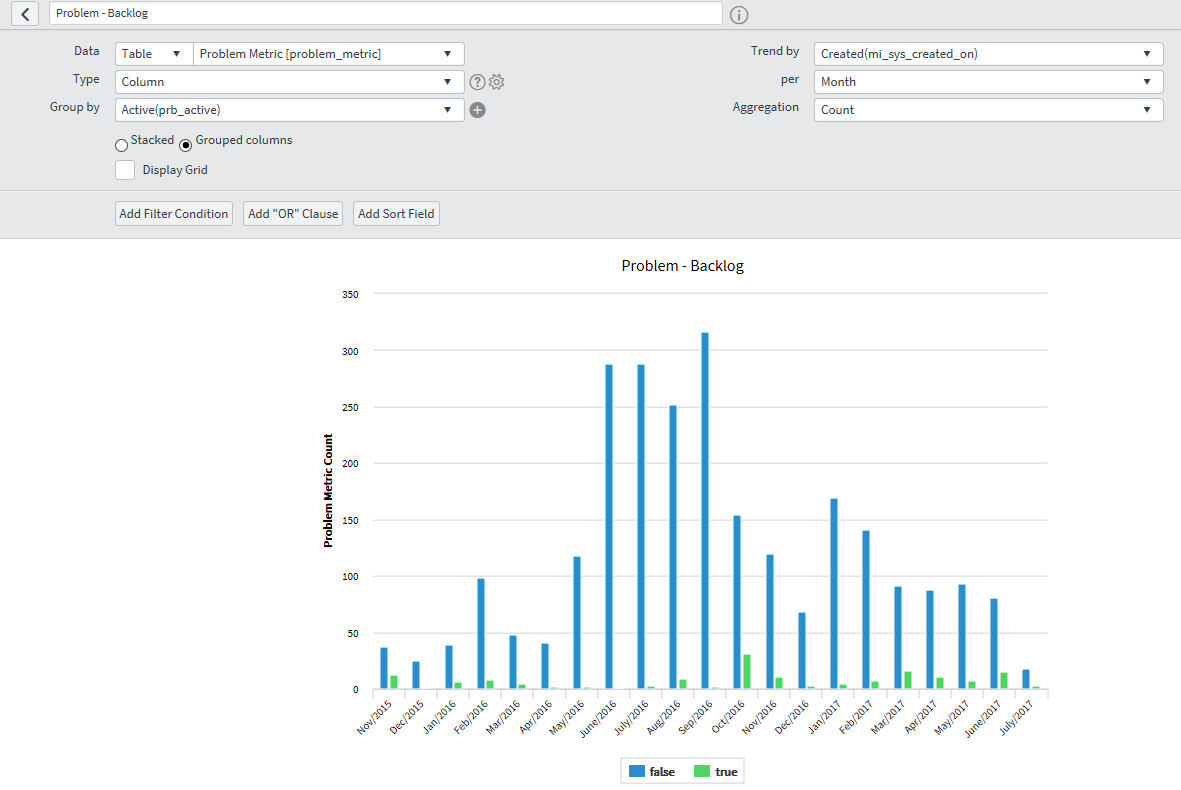The image size is (1181, 790).
Task: Expand the Problem Metric table dropdown
Action: coord(328,54)
